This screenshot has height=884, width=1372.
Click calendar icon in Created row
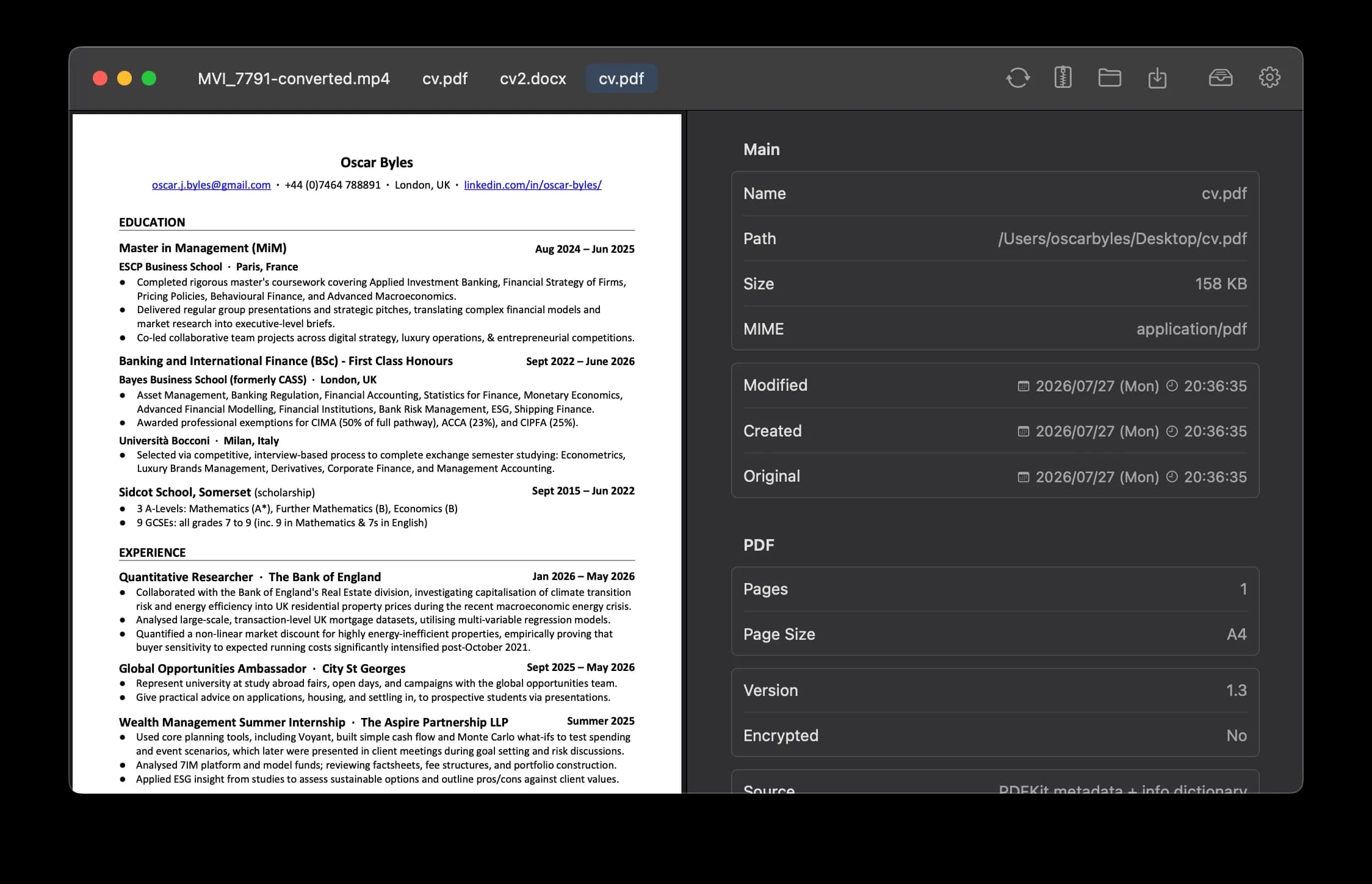click(1024, 431)
